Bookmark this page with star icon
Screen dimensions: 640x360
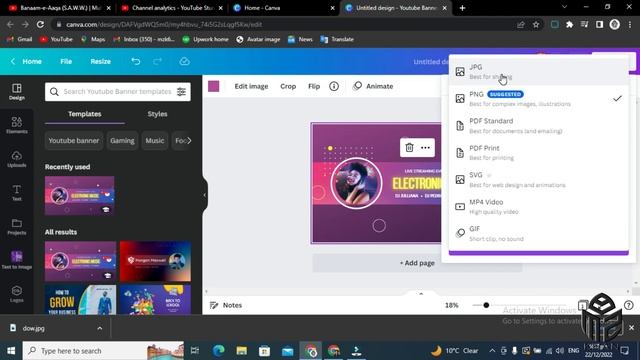point(536,24)
